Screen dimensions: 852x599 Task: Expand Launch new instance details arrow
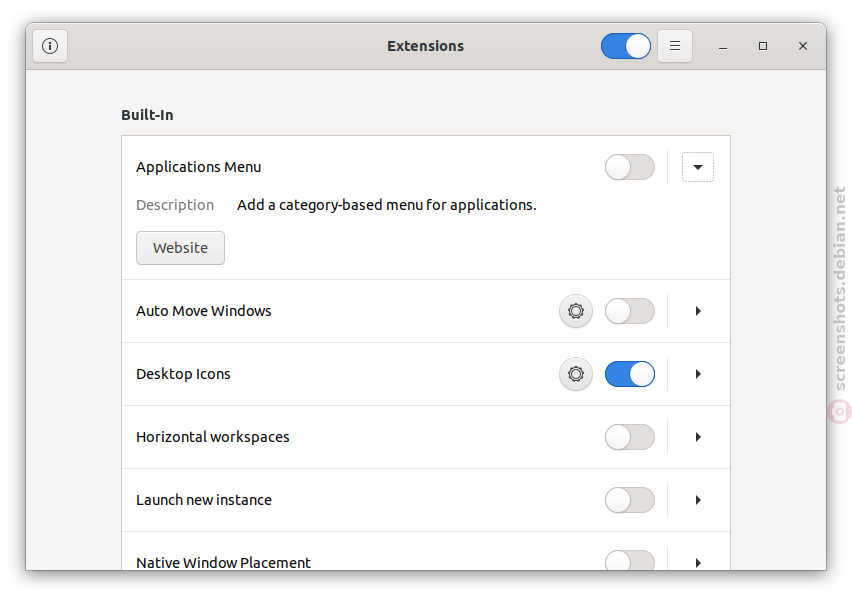click(x=698, y=500)
